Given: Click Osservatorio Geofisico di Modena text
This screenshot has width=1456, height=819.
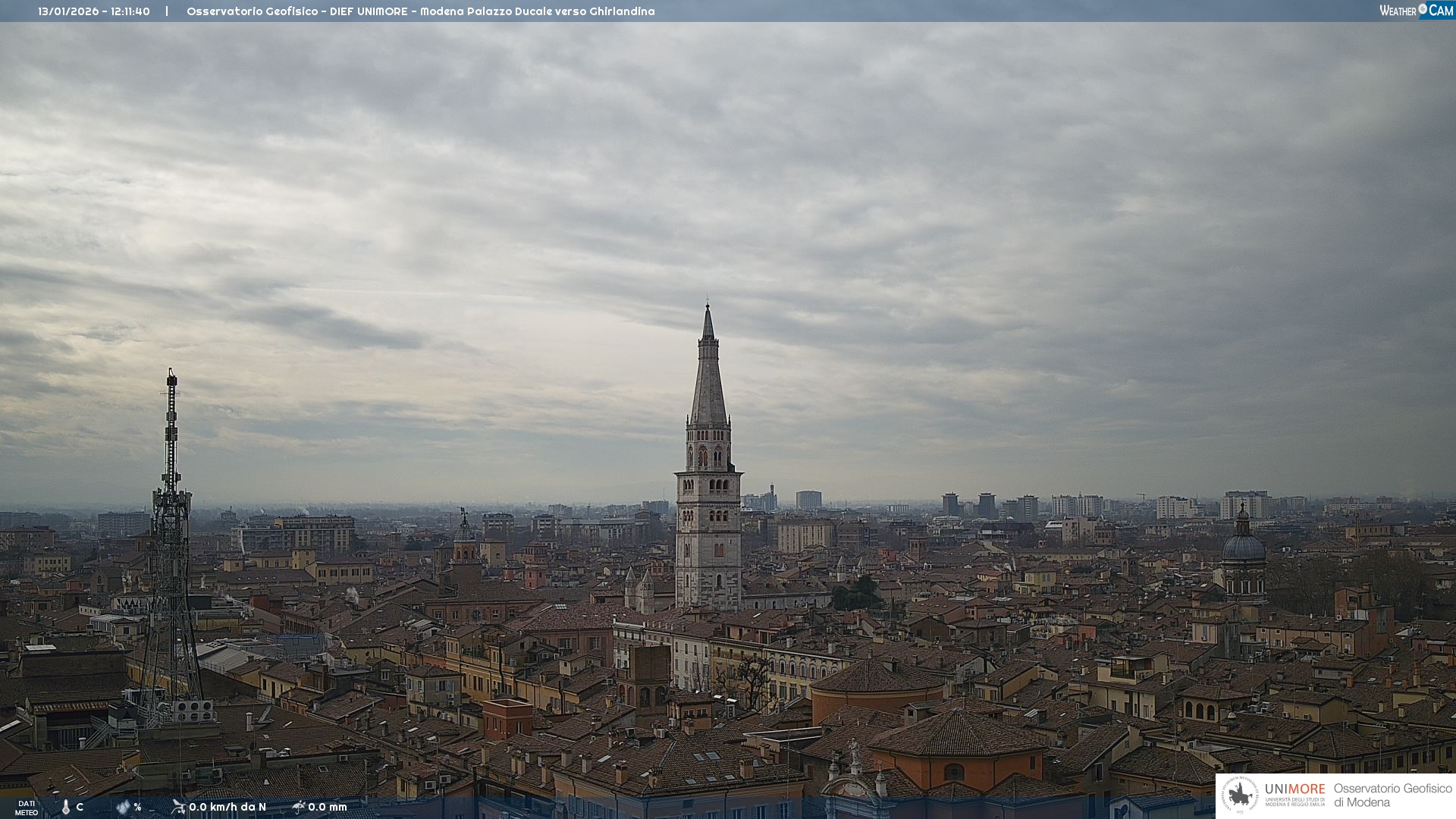Looking at the screenshot, I should tap(1392, 795).
